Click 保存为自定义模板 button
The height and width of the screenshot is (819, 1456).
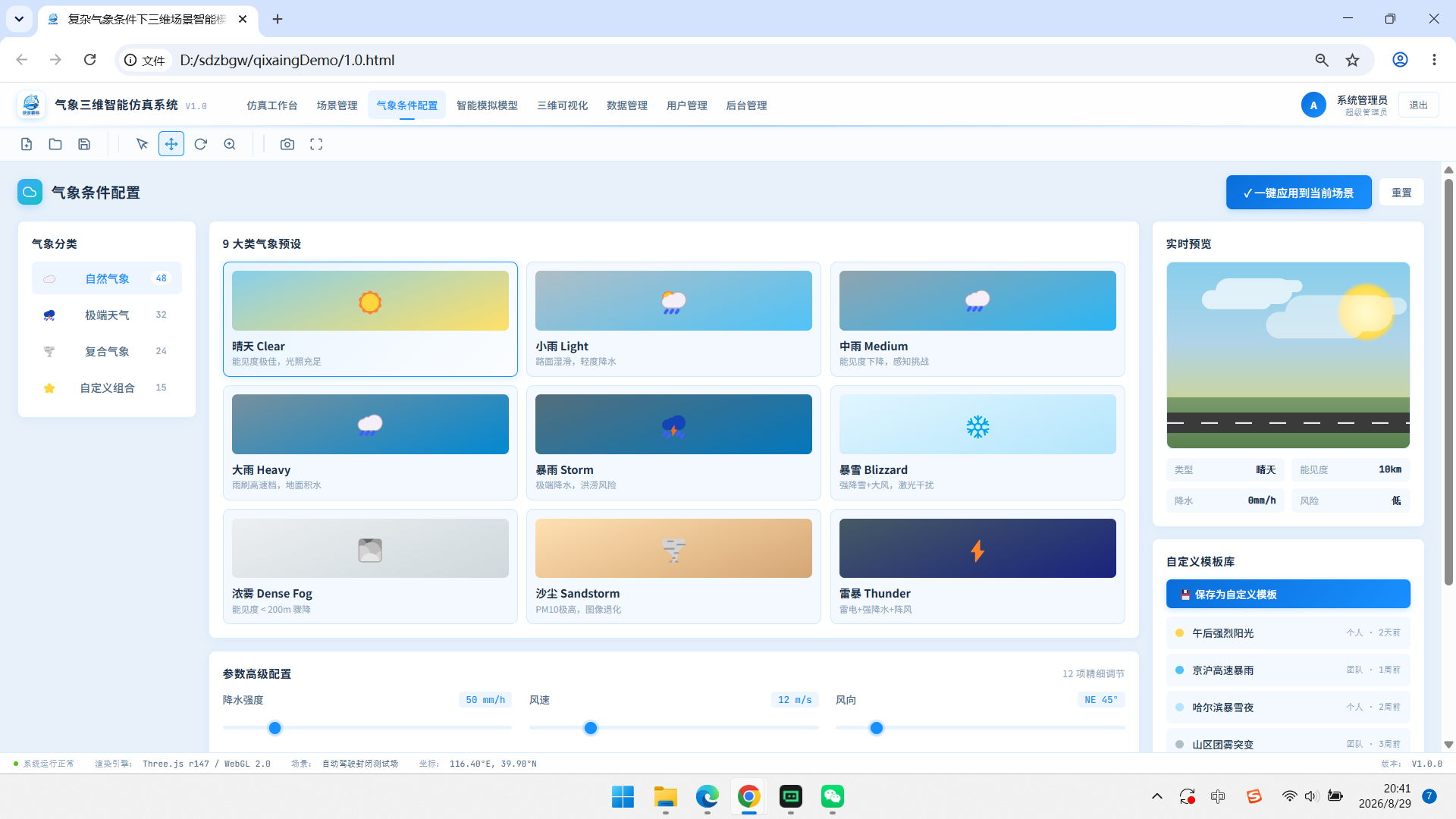tap(1288, 595)
